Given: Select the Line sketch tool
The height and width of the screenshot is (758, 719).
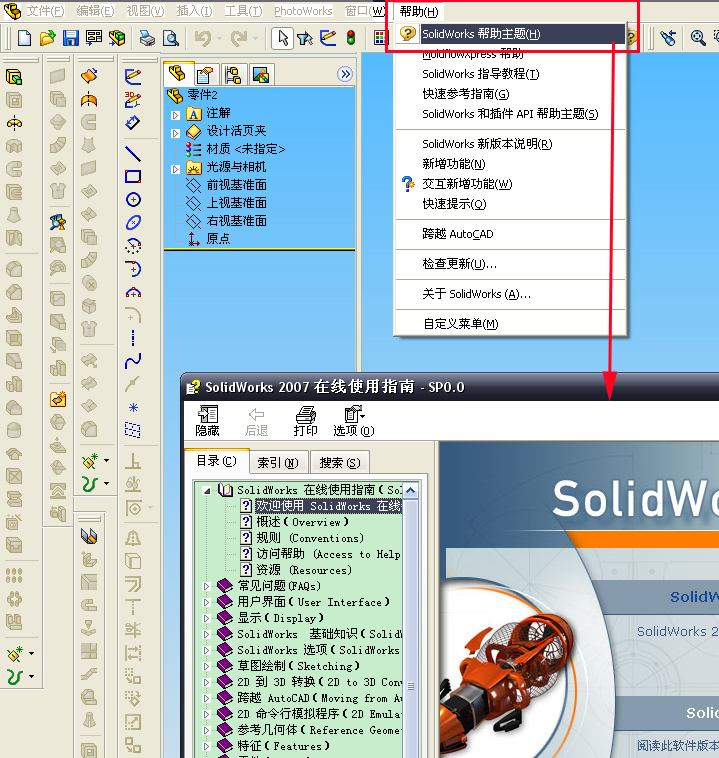Looking at the screenshot, I should [133, 153].
